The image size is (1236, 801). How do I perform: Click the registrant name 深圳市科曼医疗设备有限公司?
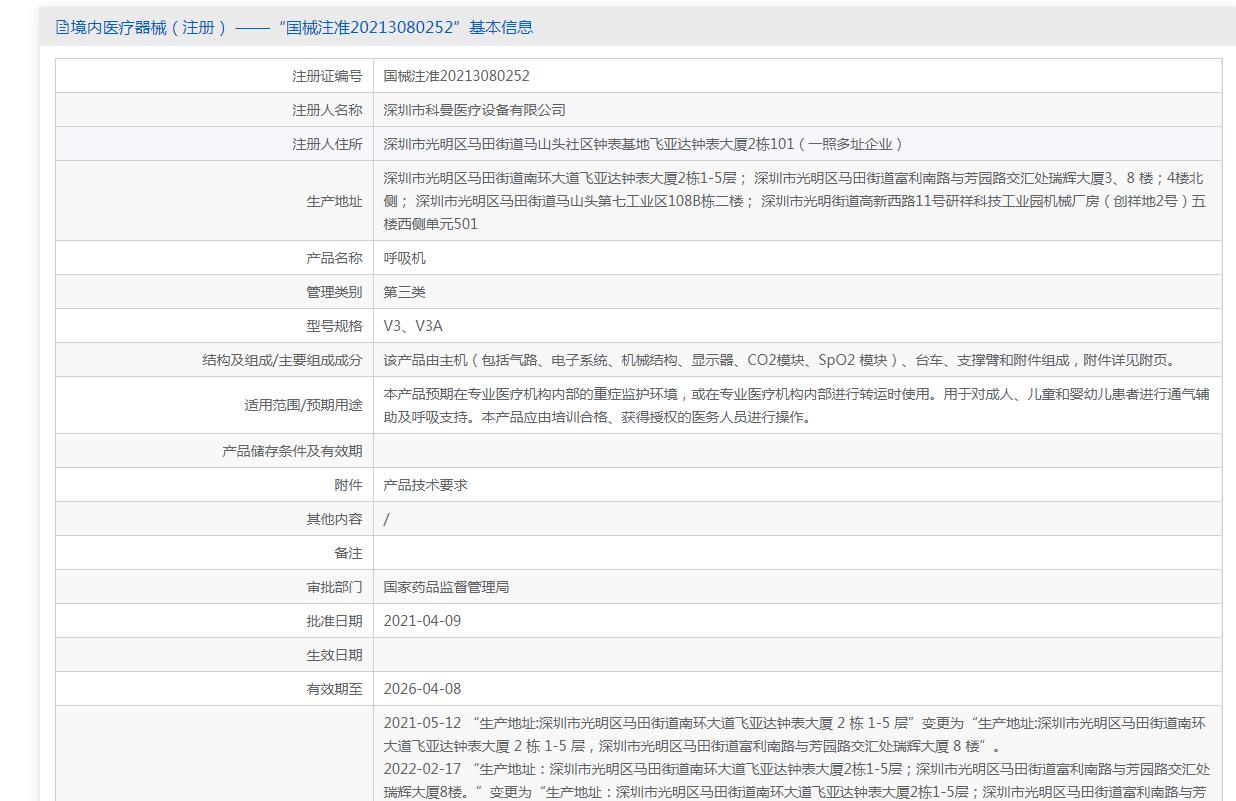(x=474, y=110)
